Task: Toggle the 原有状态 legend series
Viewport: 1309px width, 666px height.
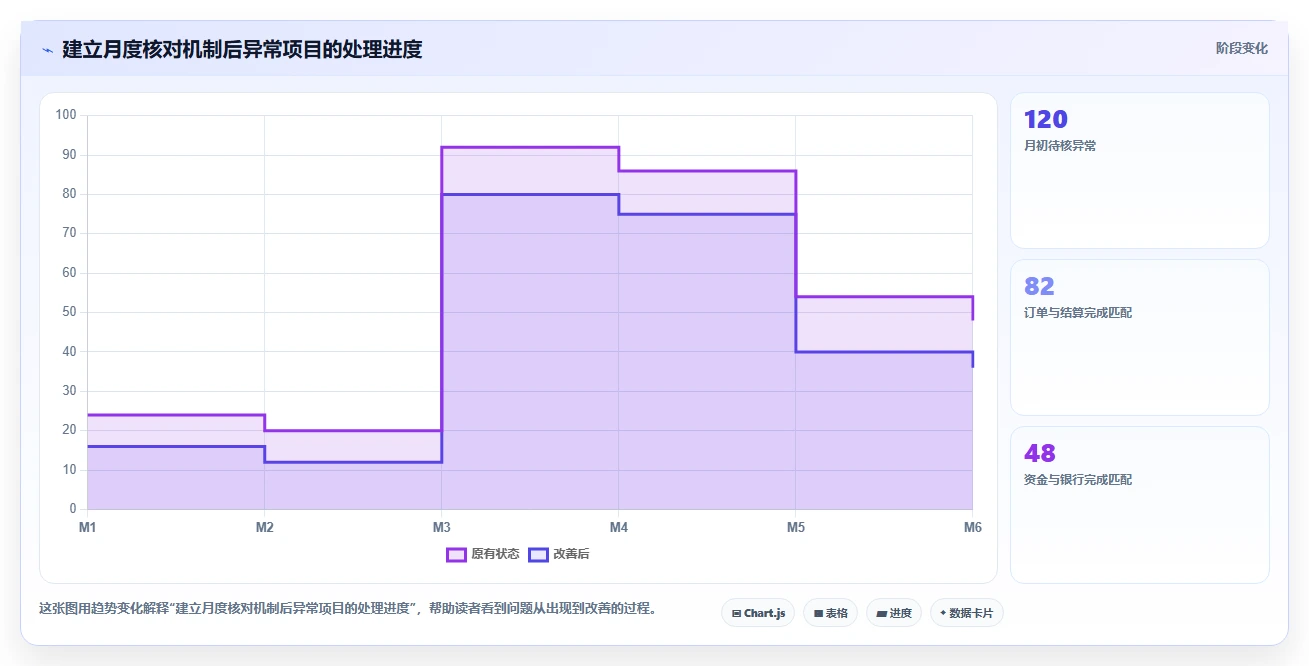Action: tap(483, 554)
